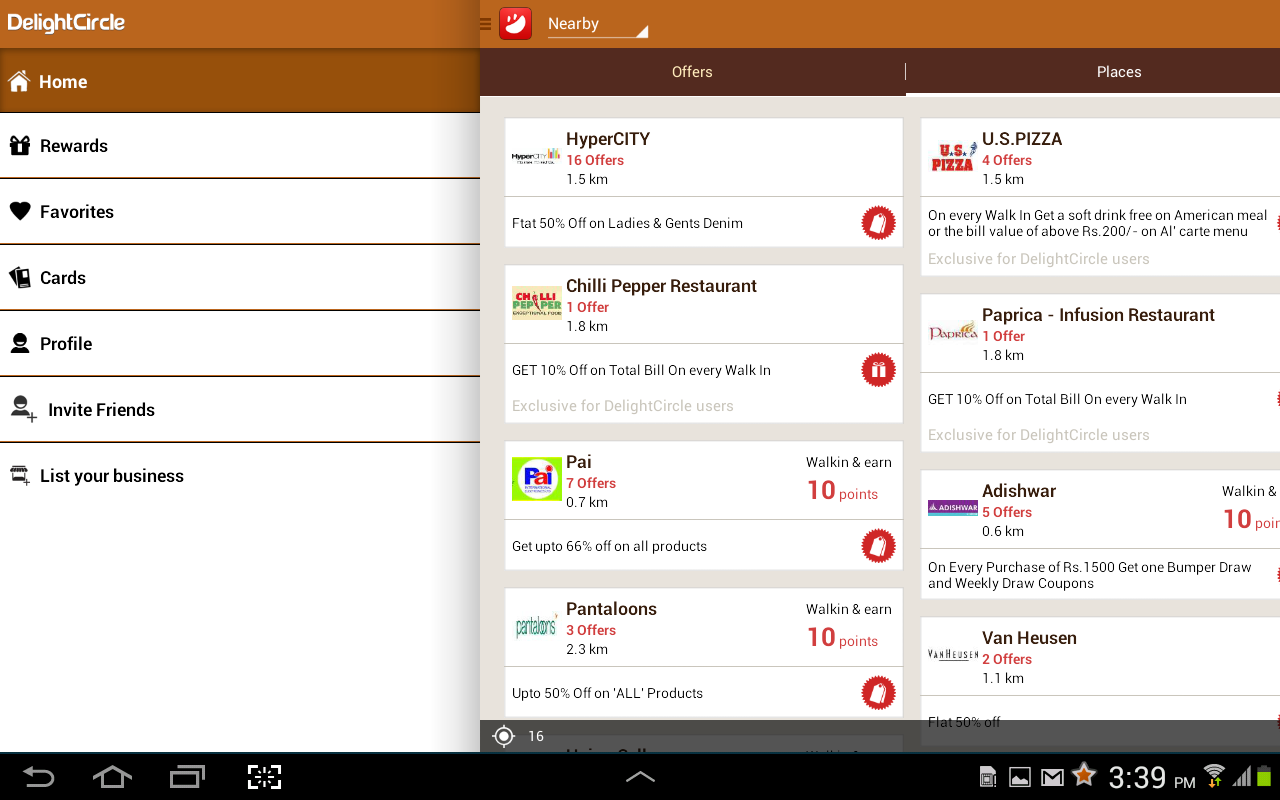Go to Favorites in the side menu

click(240, 212)
